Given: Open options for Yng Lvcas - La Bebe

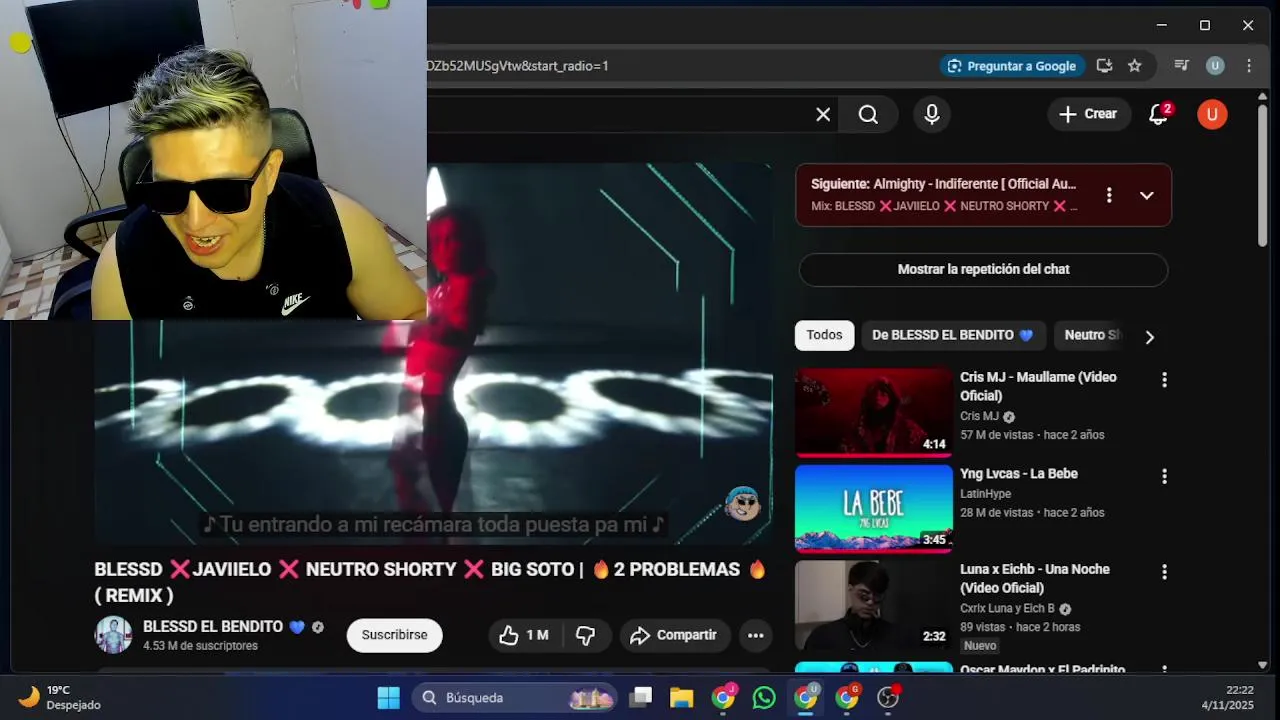Looking at the screenshot, I should (1164, 477).
